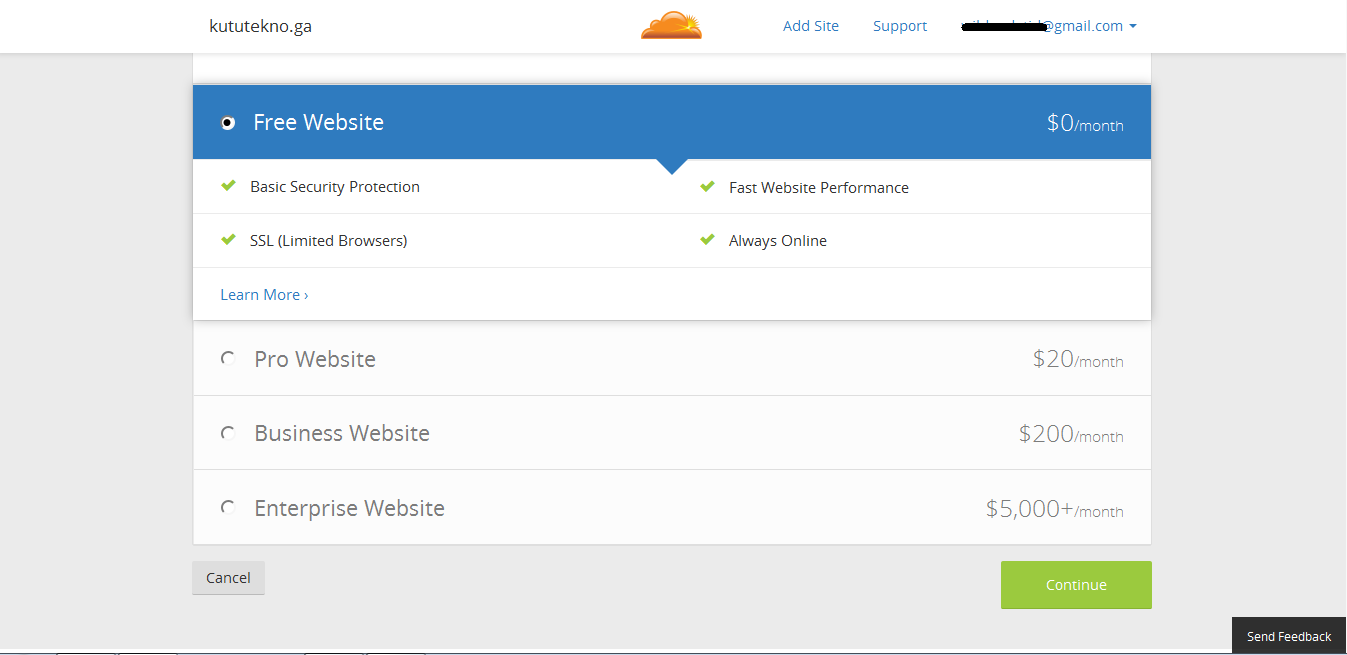Click the Send Feedback button
The height and width of the screenshot is (655, 1347).
coord(1288,635)
